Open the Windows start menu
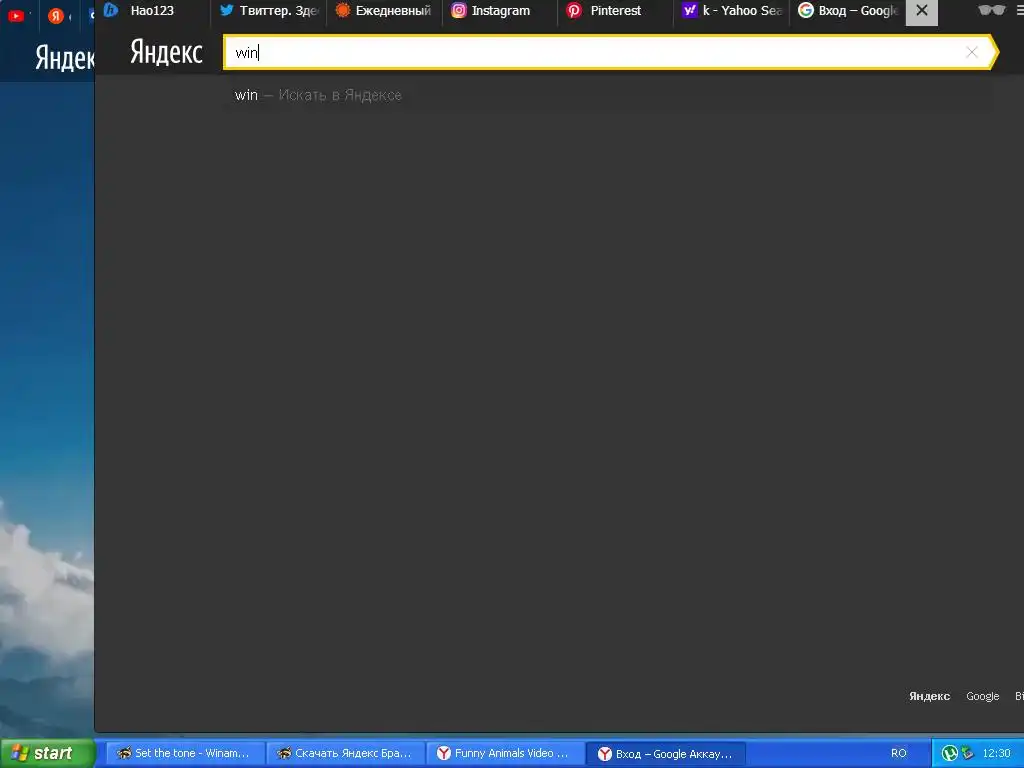 (48, 753)
